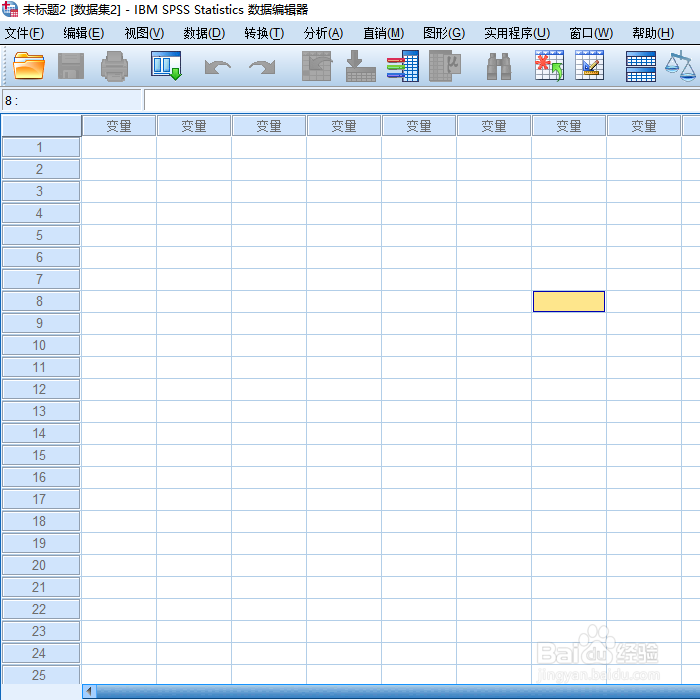This screenshot has height=700, width=700.
Task: Click the Redo arrow icon
Action: pos(262,67)
